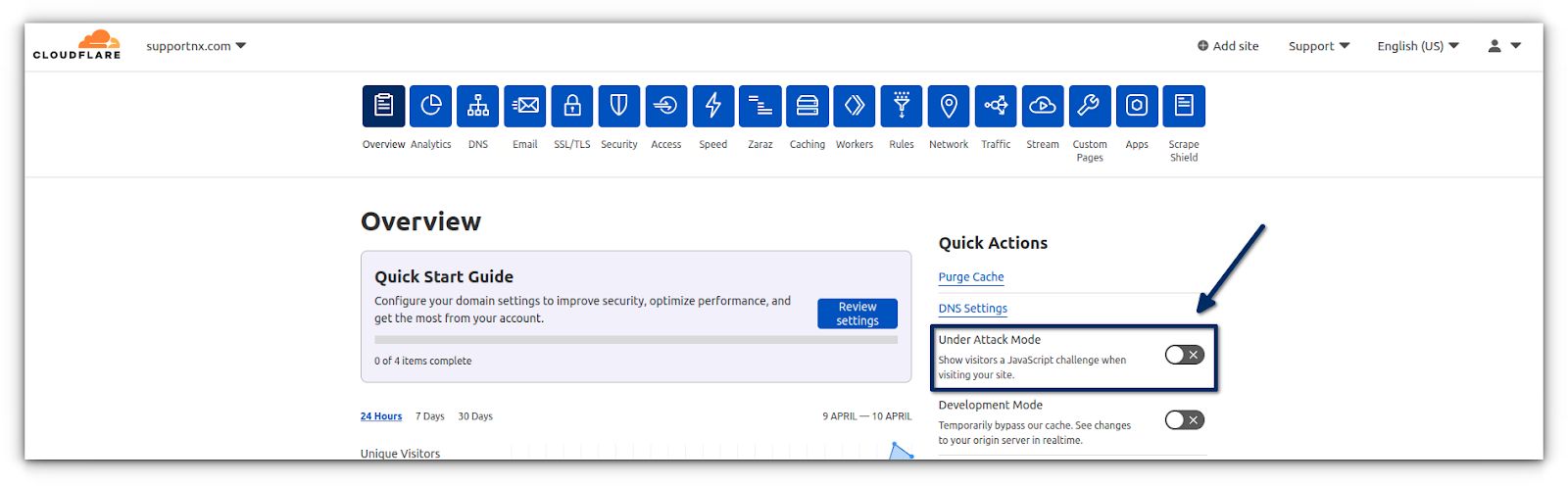Click the Quick Actions heading
Screen dimensions: 1568x486
pos(993,243)
